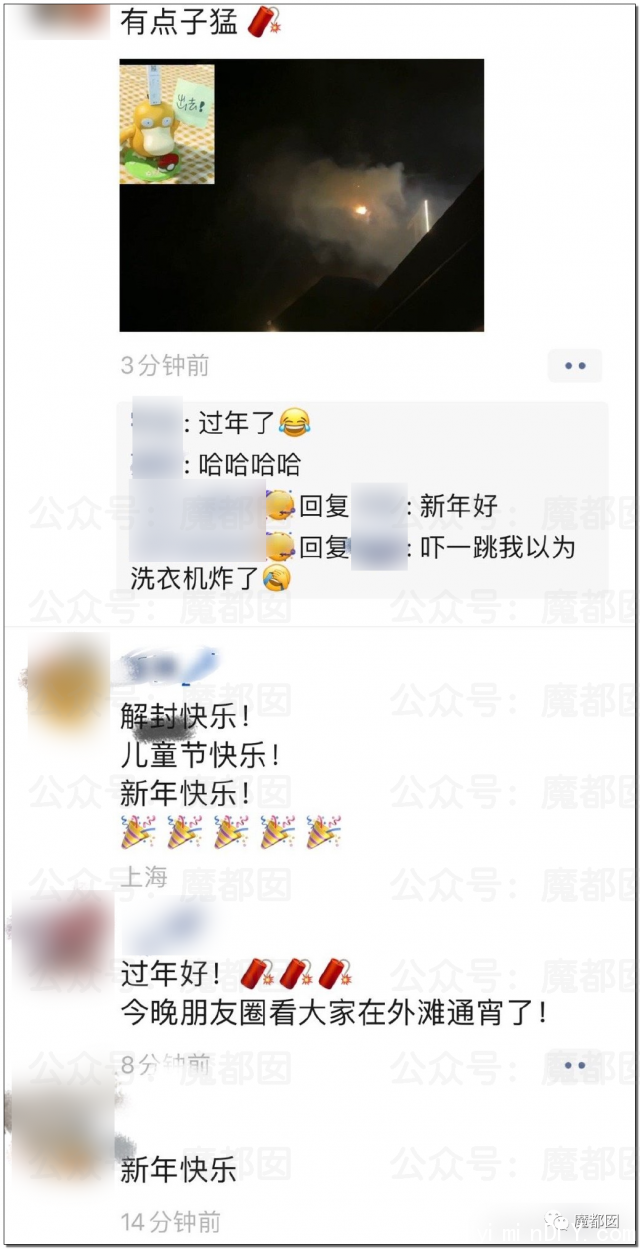Tap the 今晚朋友圈看大家在外滩通宵了 post text
The height and width of the screenshot is (1249, 640).
(335, 1013)
